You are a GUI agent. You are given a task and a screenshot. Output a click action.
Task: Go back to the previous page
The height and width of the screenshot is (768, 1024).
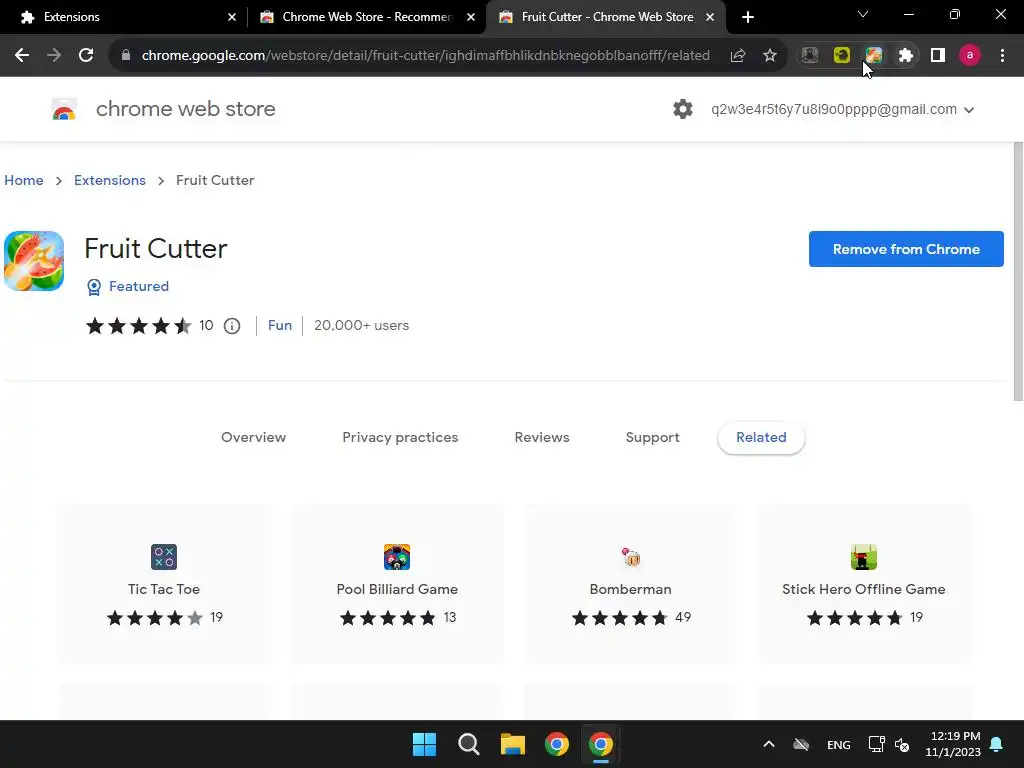pyautogui.click(x=22, y=56)
